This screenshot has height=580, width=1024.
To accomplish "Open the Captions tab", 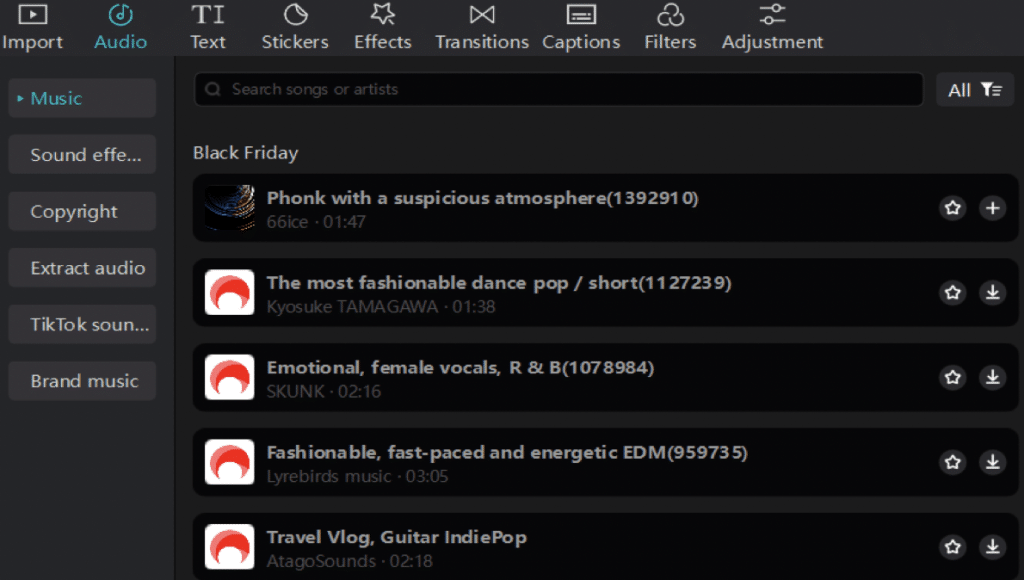I will click(x=581, y=27).
